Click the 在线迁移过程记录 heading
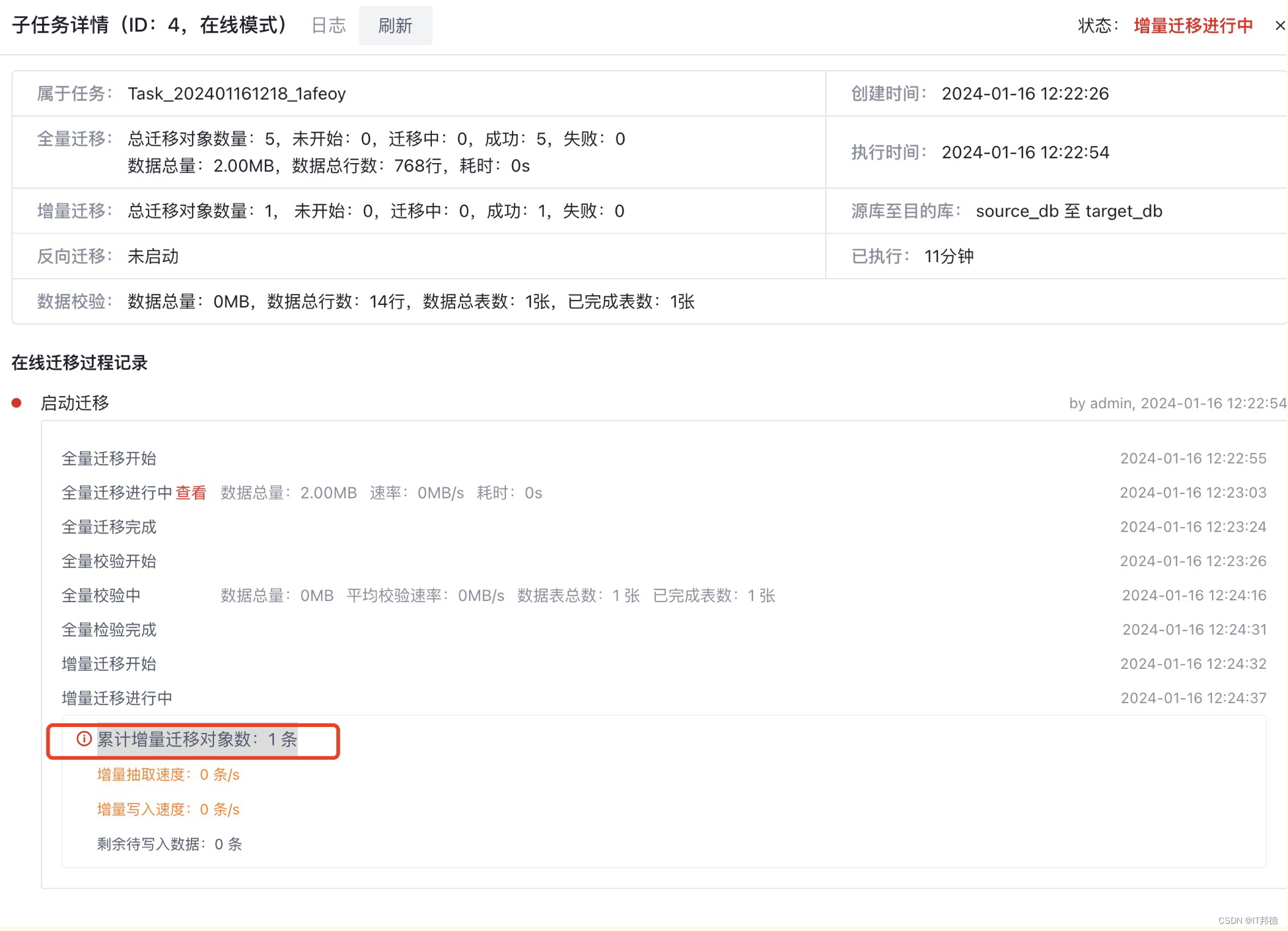 point(79,363)
